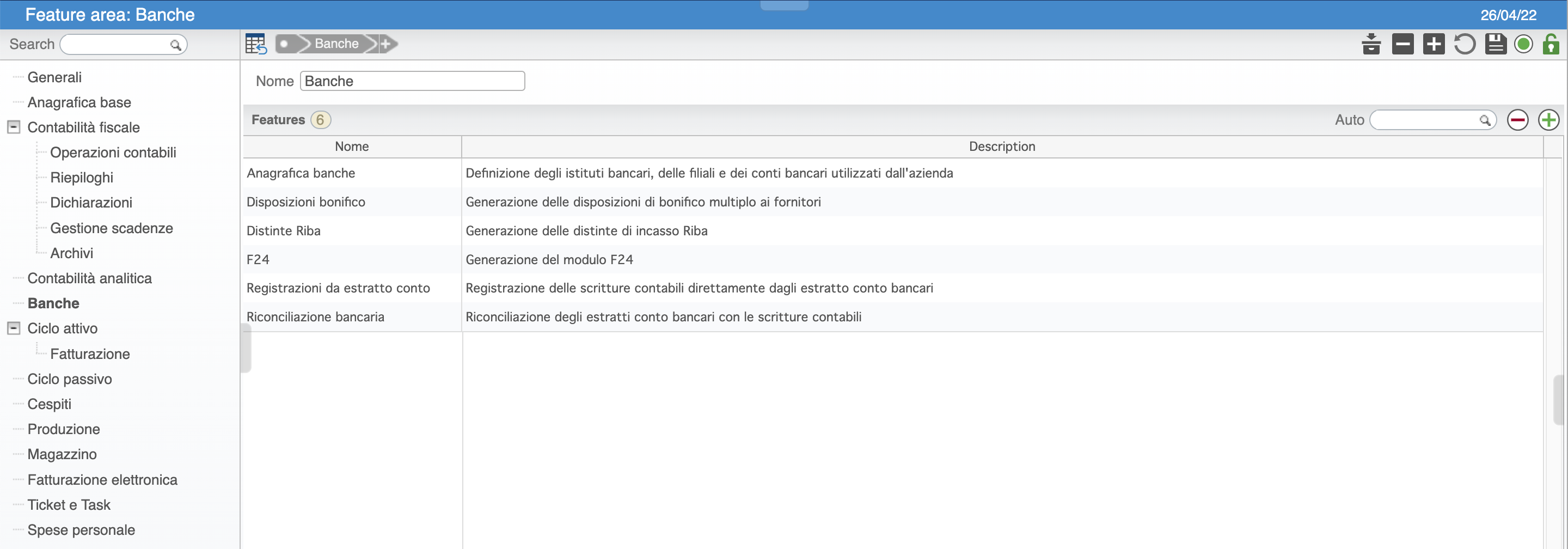The width and height of the screenshot is (1568, 549).
Task: Collapse the Contabilità fiscale tree node
Action: click(14, 127)
